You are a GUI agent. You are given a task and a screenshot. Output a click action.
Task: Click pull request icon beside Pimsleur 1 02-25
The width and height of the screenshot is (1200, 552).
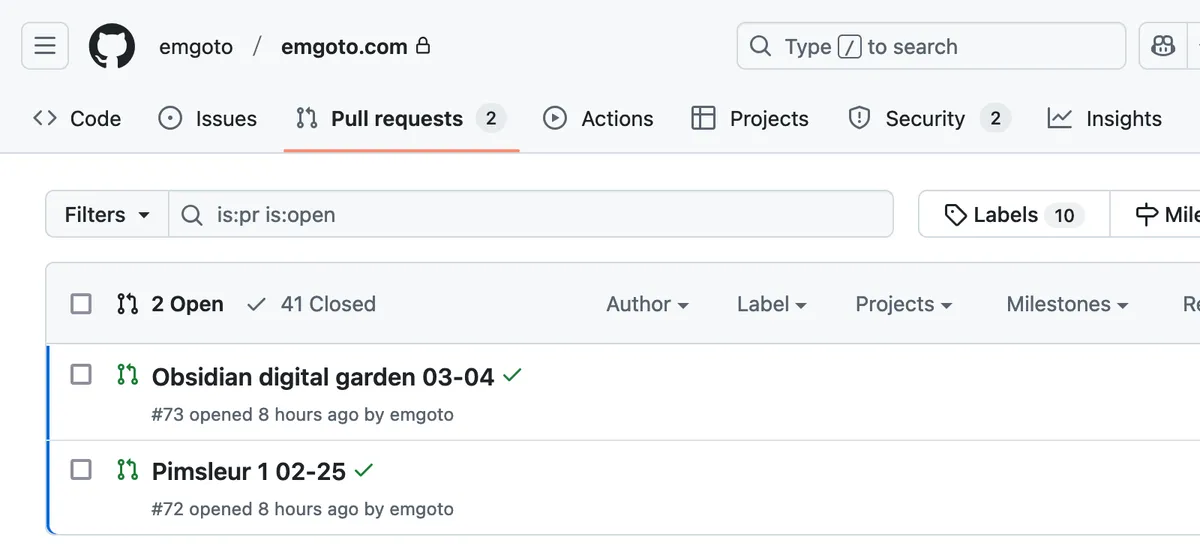pos(127,469)
